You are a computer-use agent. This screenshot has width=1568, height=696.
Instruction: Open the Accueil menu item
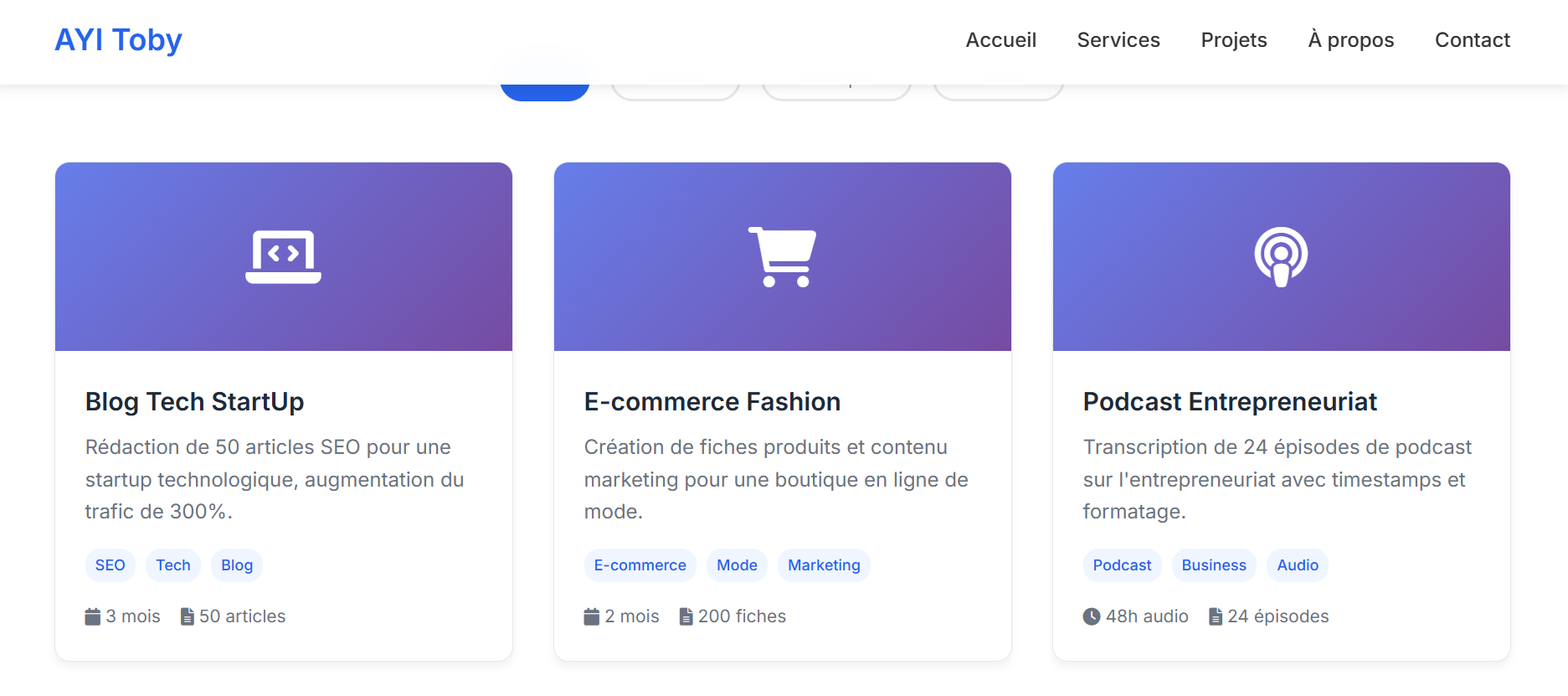point(1000,40)
